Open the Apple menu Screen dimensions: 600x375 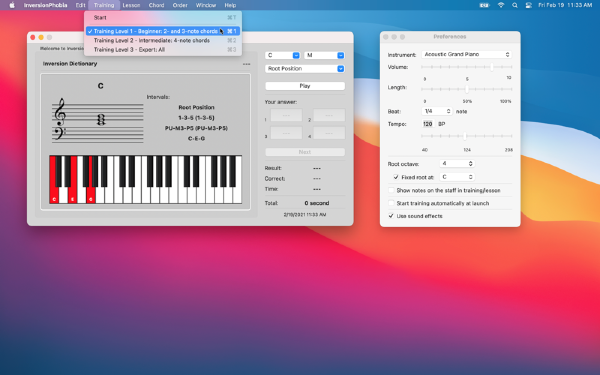(12, 5)
